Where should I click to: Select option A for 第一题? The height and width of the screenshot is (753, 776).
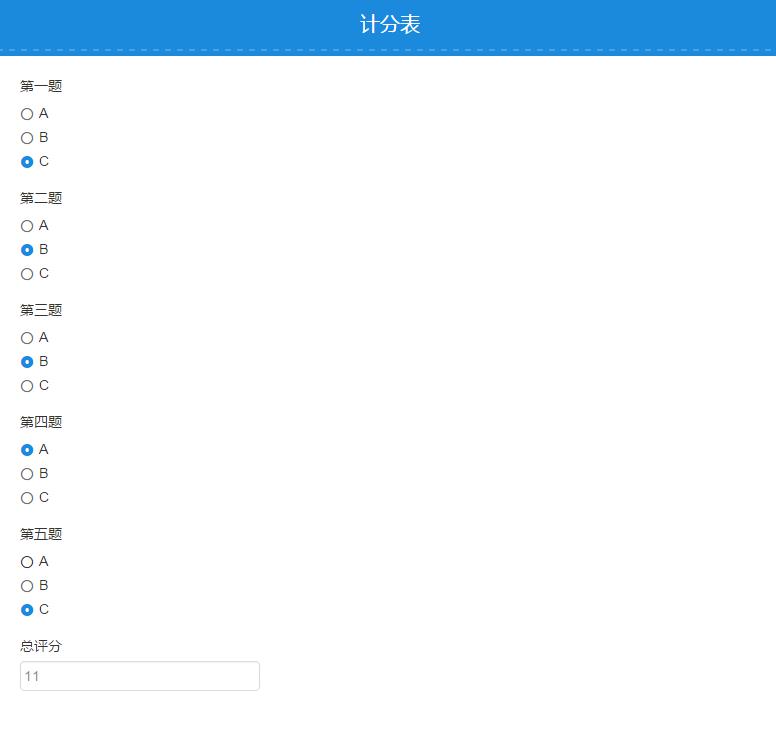tap(27, 114)
